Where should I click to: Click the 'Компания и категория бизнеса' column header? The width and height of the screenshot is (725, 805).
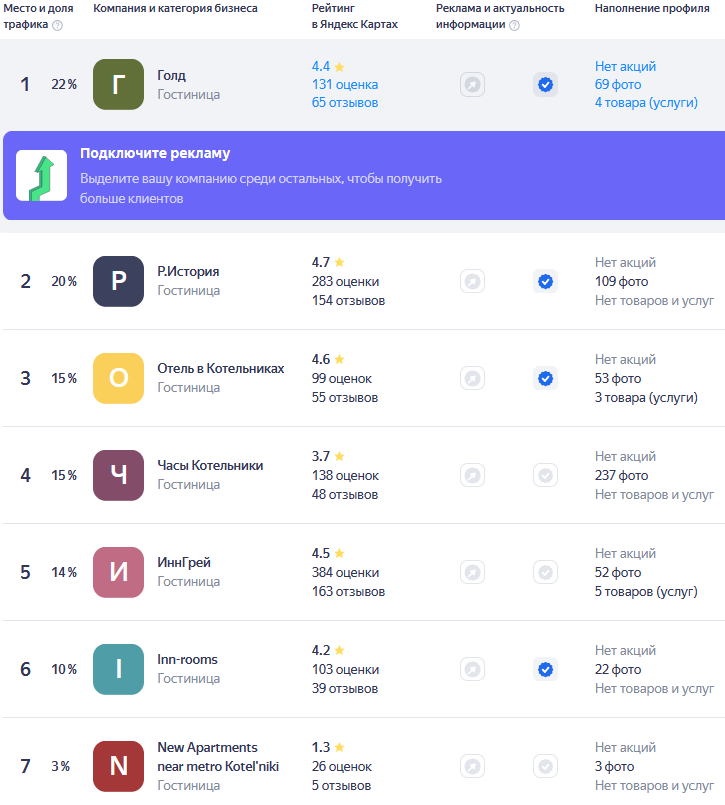tap(175, 9)
